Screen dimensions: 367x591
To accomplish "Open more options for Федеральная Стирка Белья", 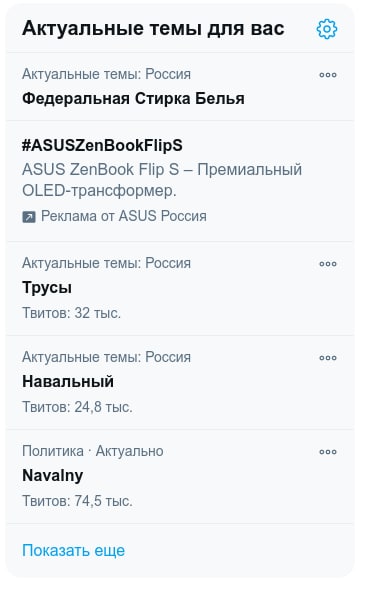I will point(327,75).
